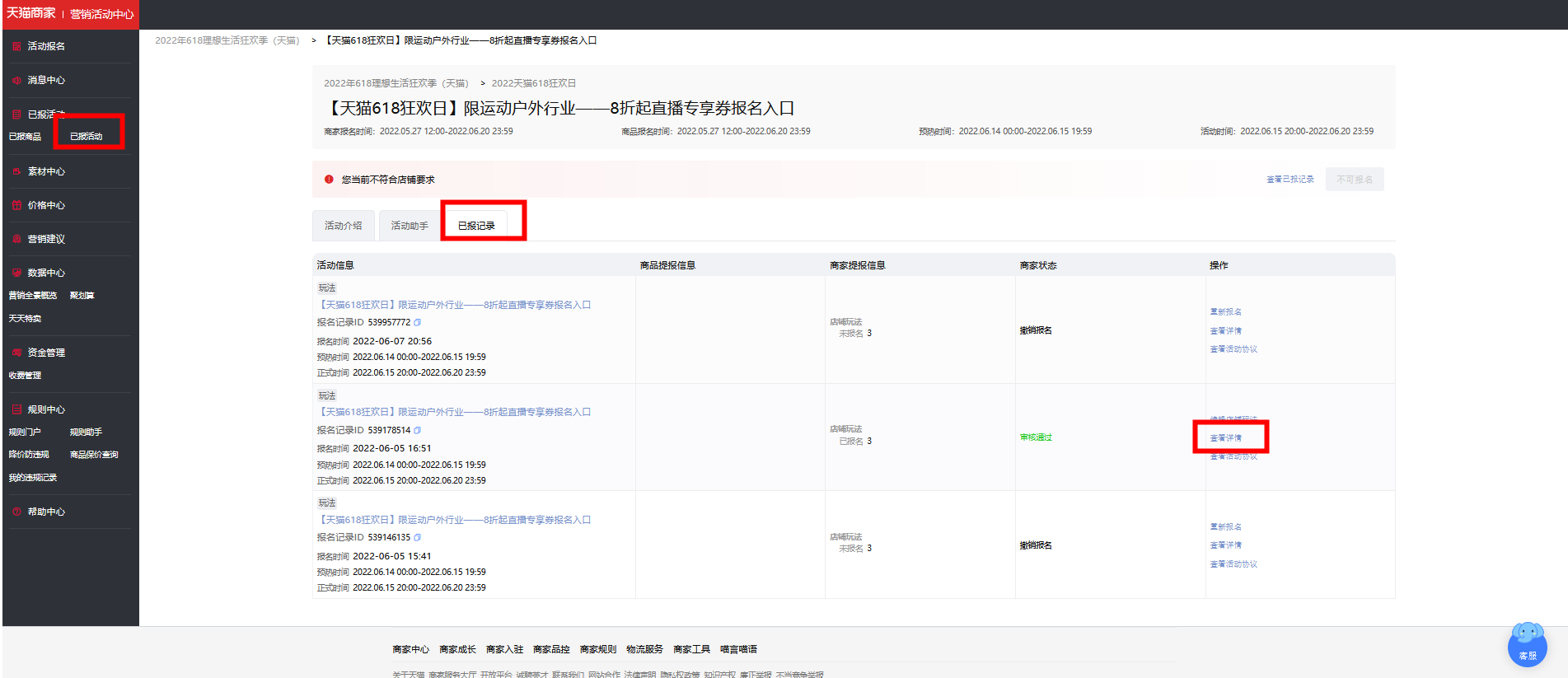
Task: Select 天天特卖 in the sidebar
Action: click(x=25, y=319)
